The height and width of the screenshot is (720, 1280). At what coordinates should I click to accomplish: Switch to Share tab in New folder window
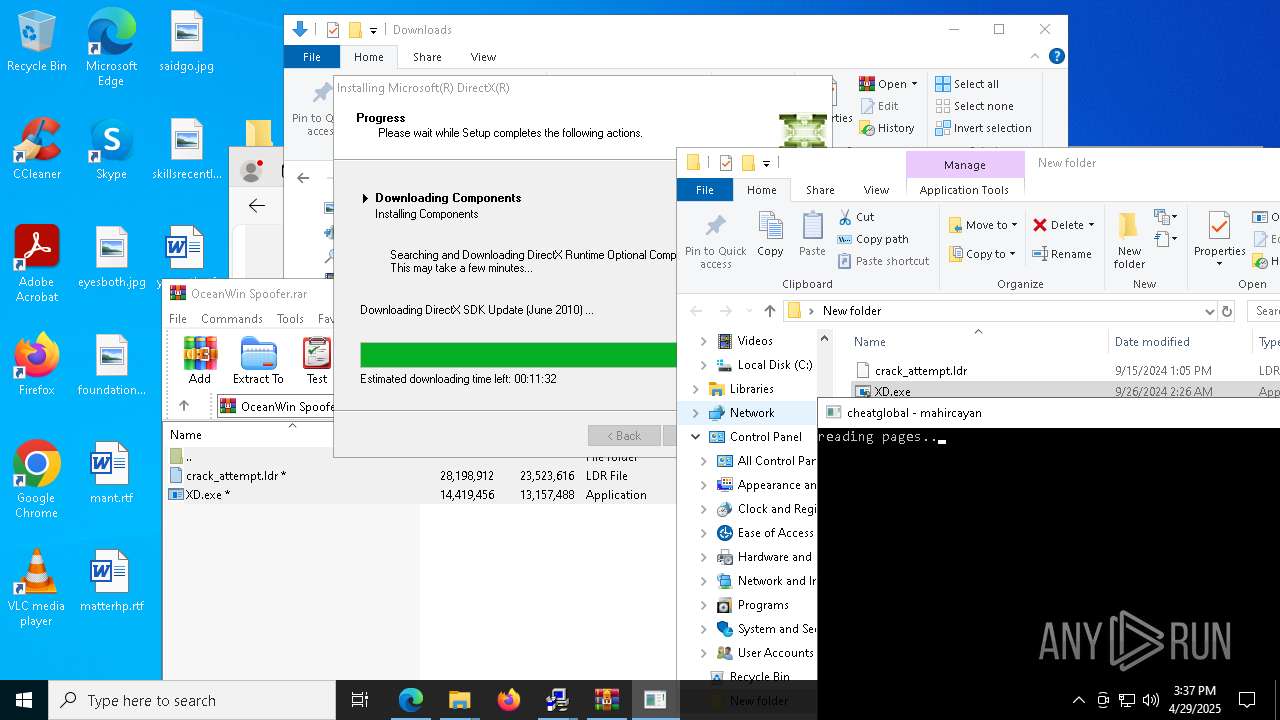pos(820,190)
